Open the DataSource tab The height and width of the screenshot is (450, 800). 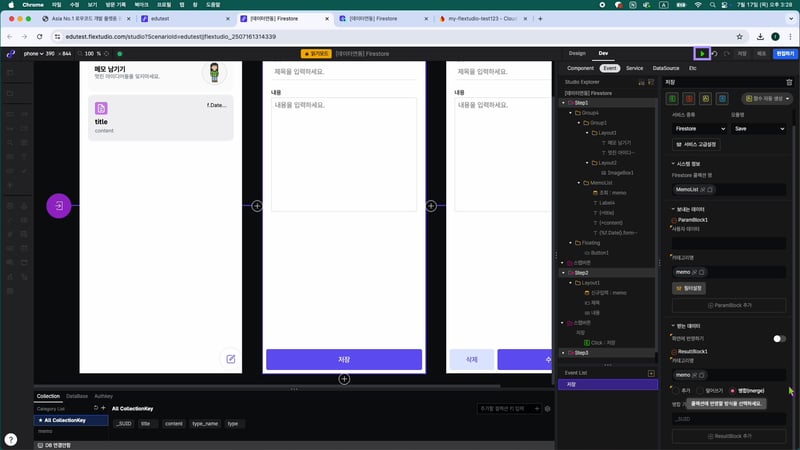[x=665, y=68]
